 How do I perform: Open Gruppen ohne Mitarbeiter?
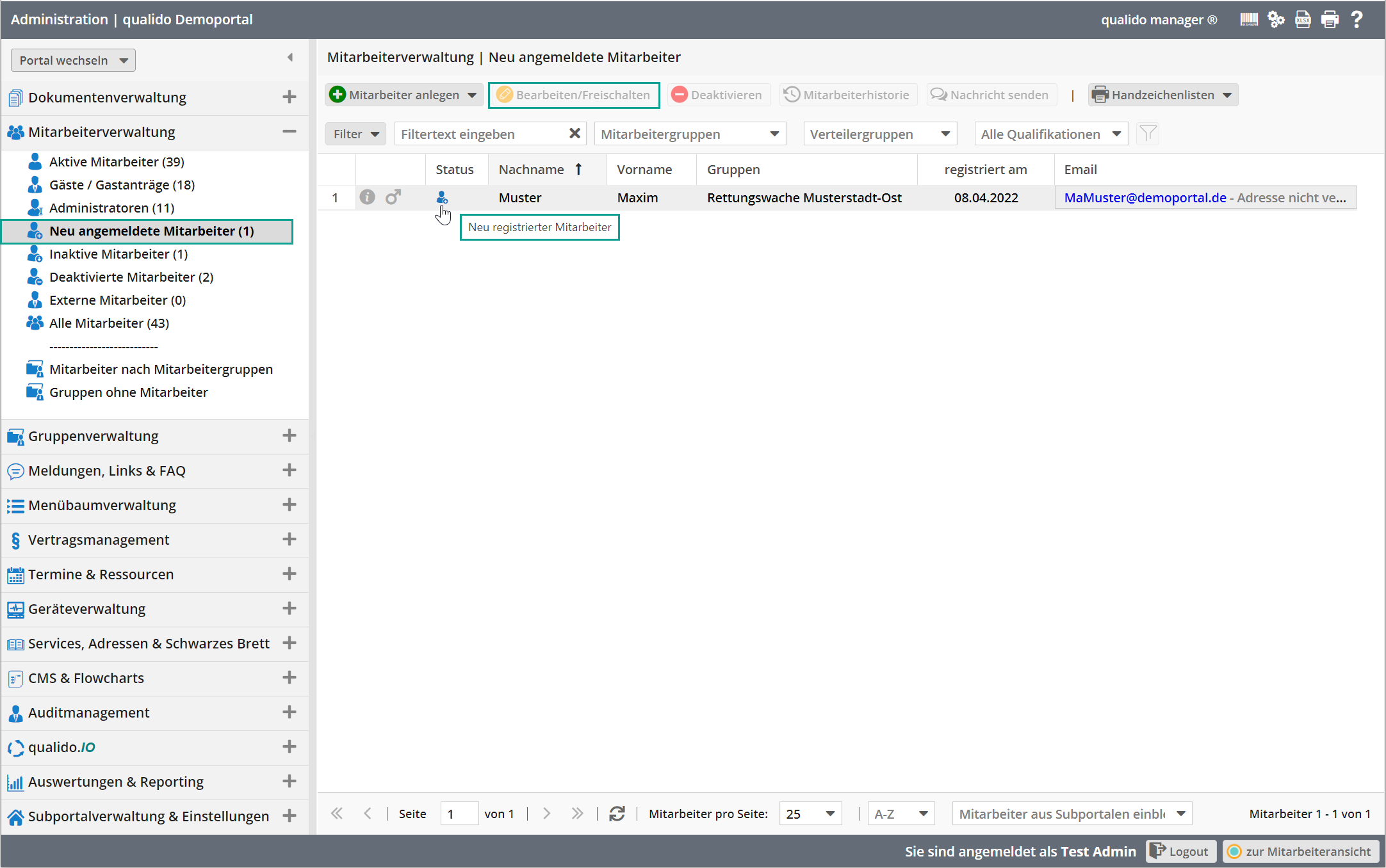(x=129, y=392)
